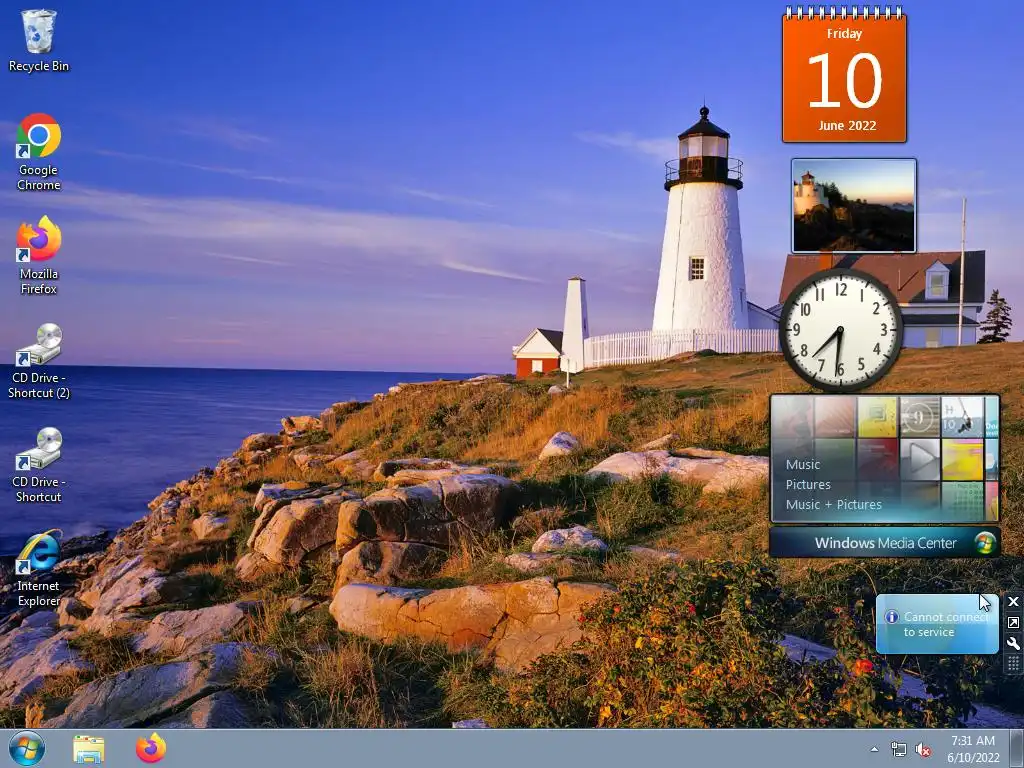Select the CD Drive - Shortcut icon
This screenshot has width=1024, height=768.
[x=39, y=464]
